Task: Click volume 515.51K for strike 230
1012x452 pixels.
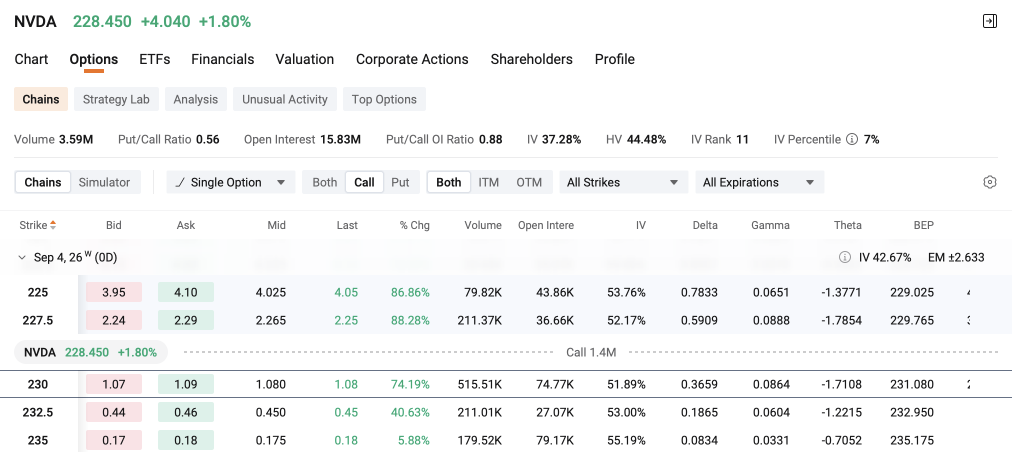Action: 480,384
